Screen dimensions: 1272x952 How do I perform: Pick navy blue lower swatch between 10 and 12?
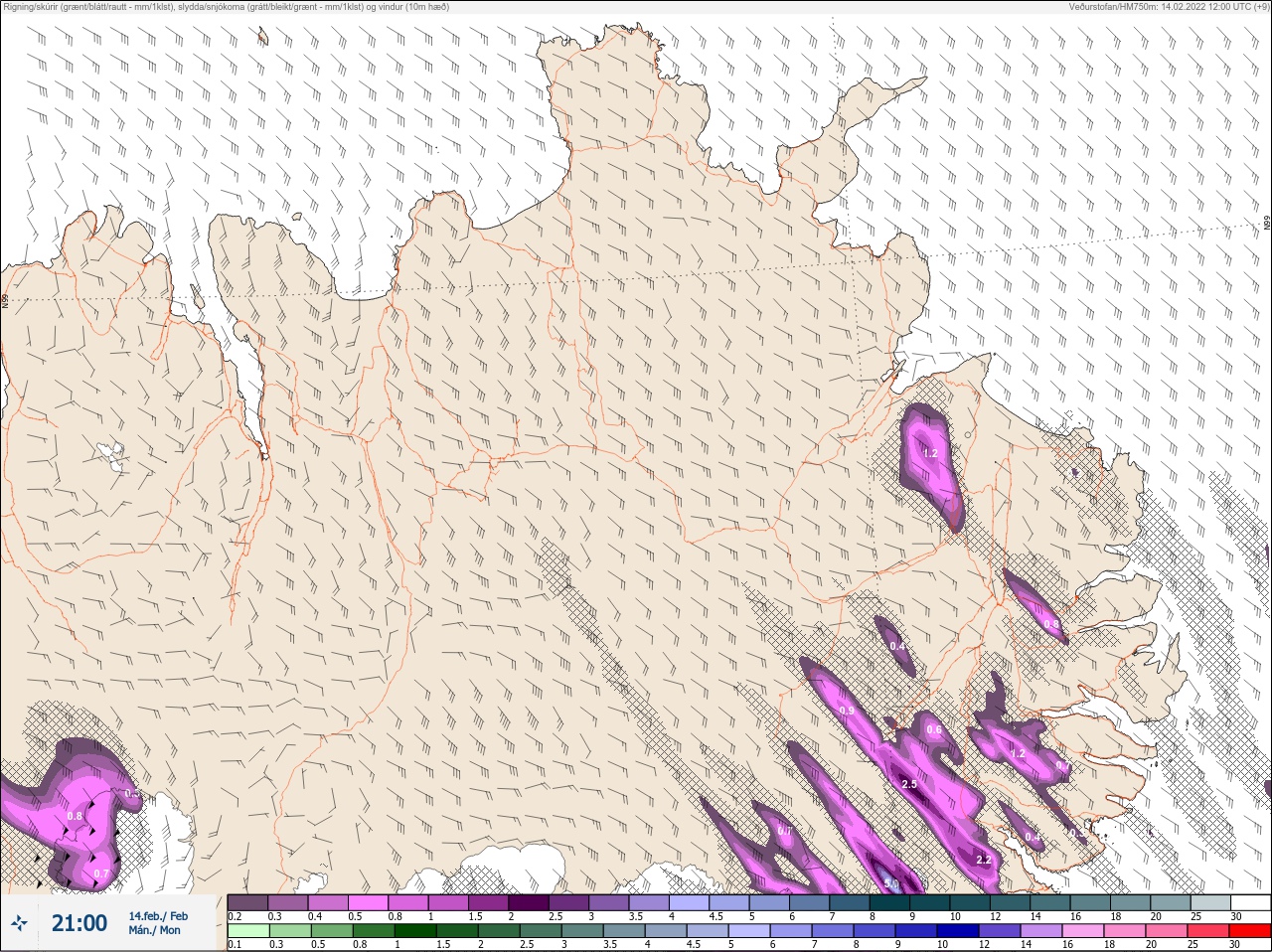point(958,931)
